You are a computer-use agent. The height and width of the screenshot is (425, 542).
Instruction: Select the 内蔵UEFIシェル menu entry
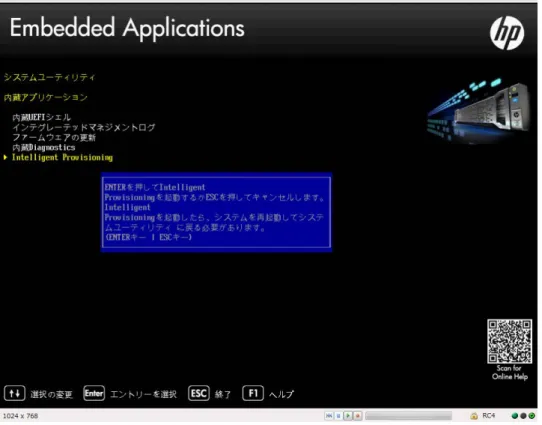pos(42,118)
